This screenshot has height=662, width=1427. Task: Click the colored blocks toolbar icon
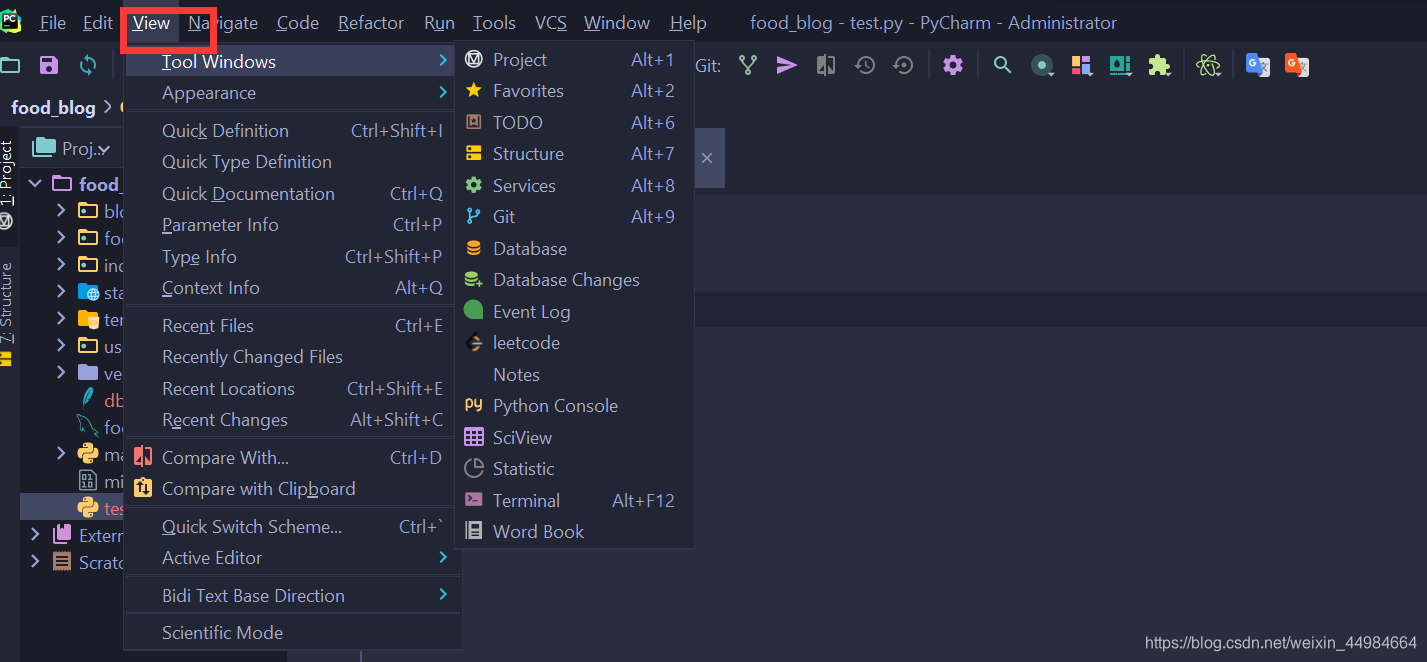pos(1081,65)
